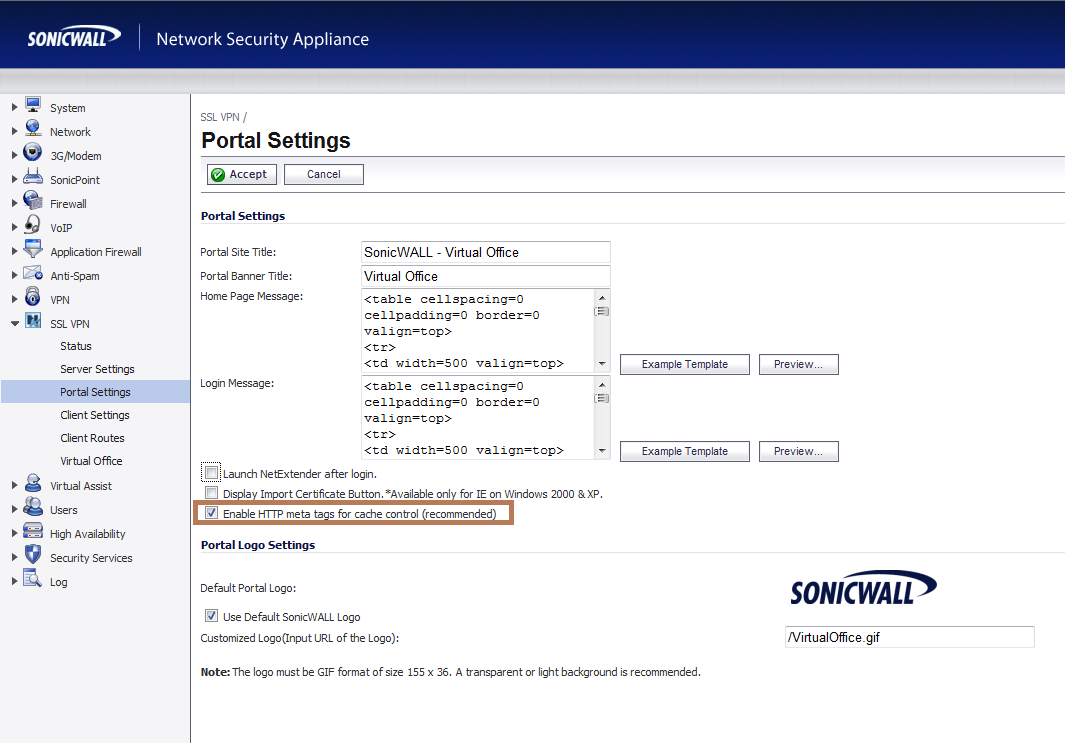Image resolution: width=1065 pixels, height=743 pixels.
Task: Click the Portal Site Title field
Action: pos(486,252)
